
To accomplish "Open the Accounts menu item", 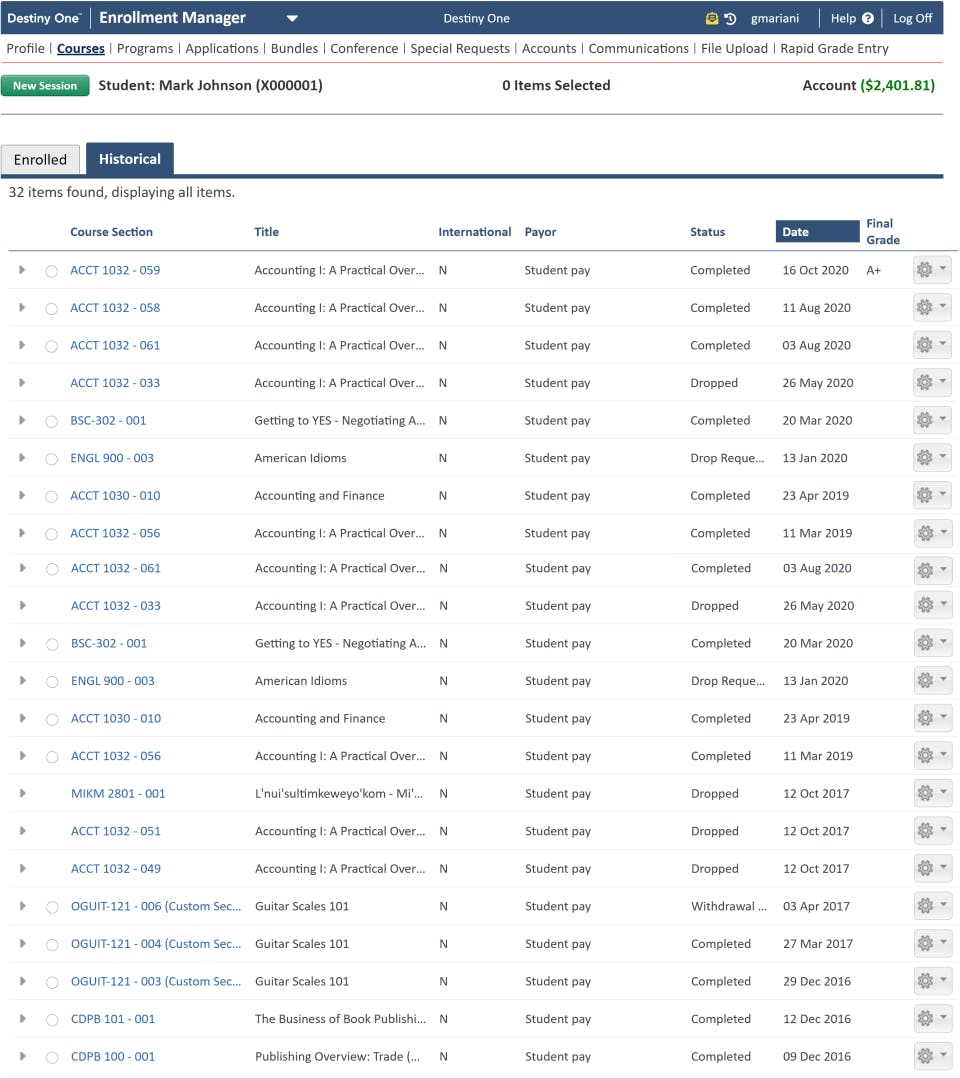I will 549,48.
